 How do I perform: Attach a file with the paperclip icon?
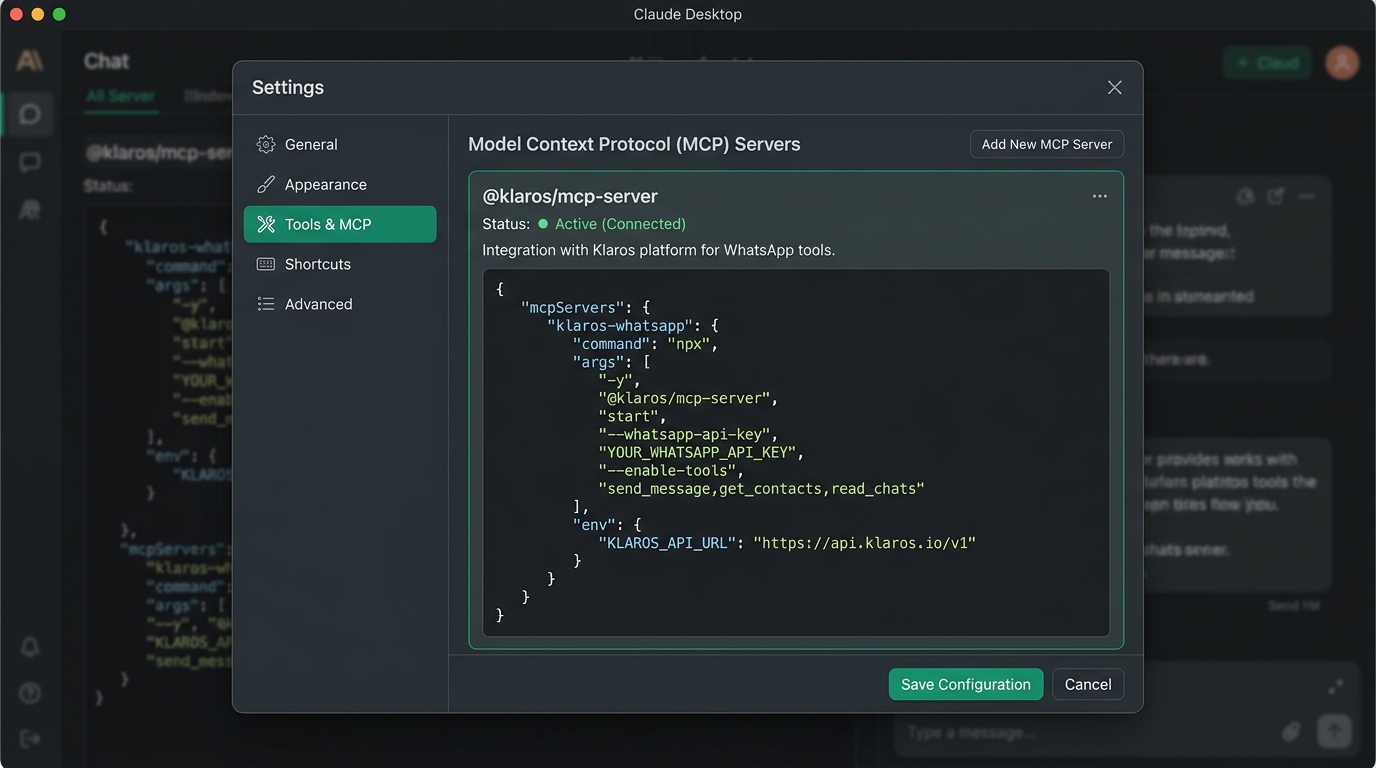[1291, 732]
